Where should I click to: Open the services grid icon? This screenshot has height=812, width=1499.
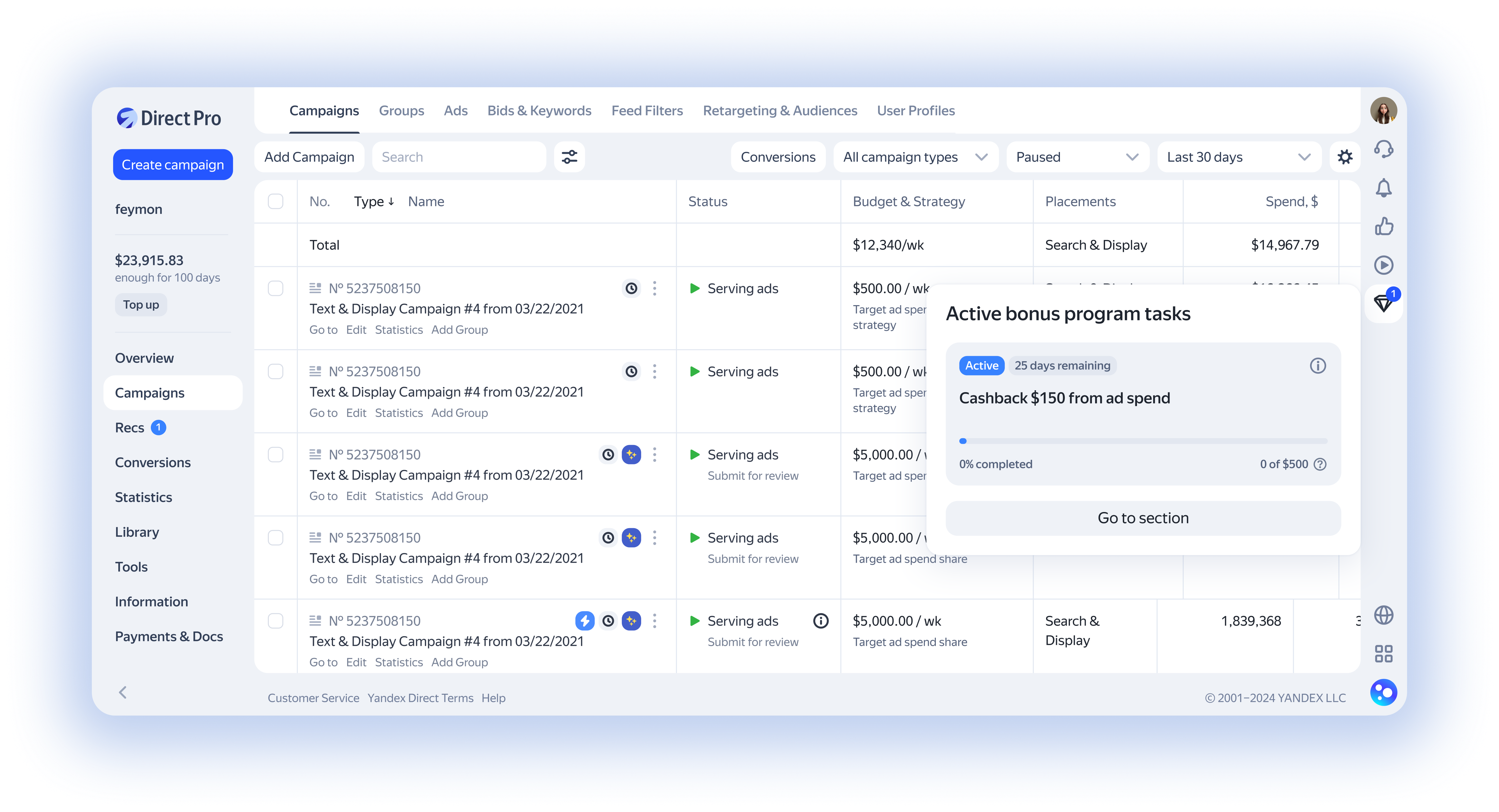pos(1383,654)
